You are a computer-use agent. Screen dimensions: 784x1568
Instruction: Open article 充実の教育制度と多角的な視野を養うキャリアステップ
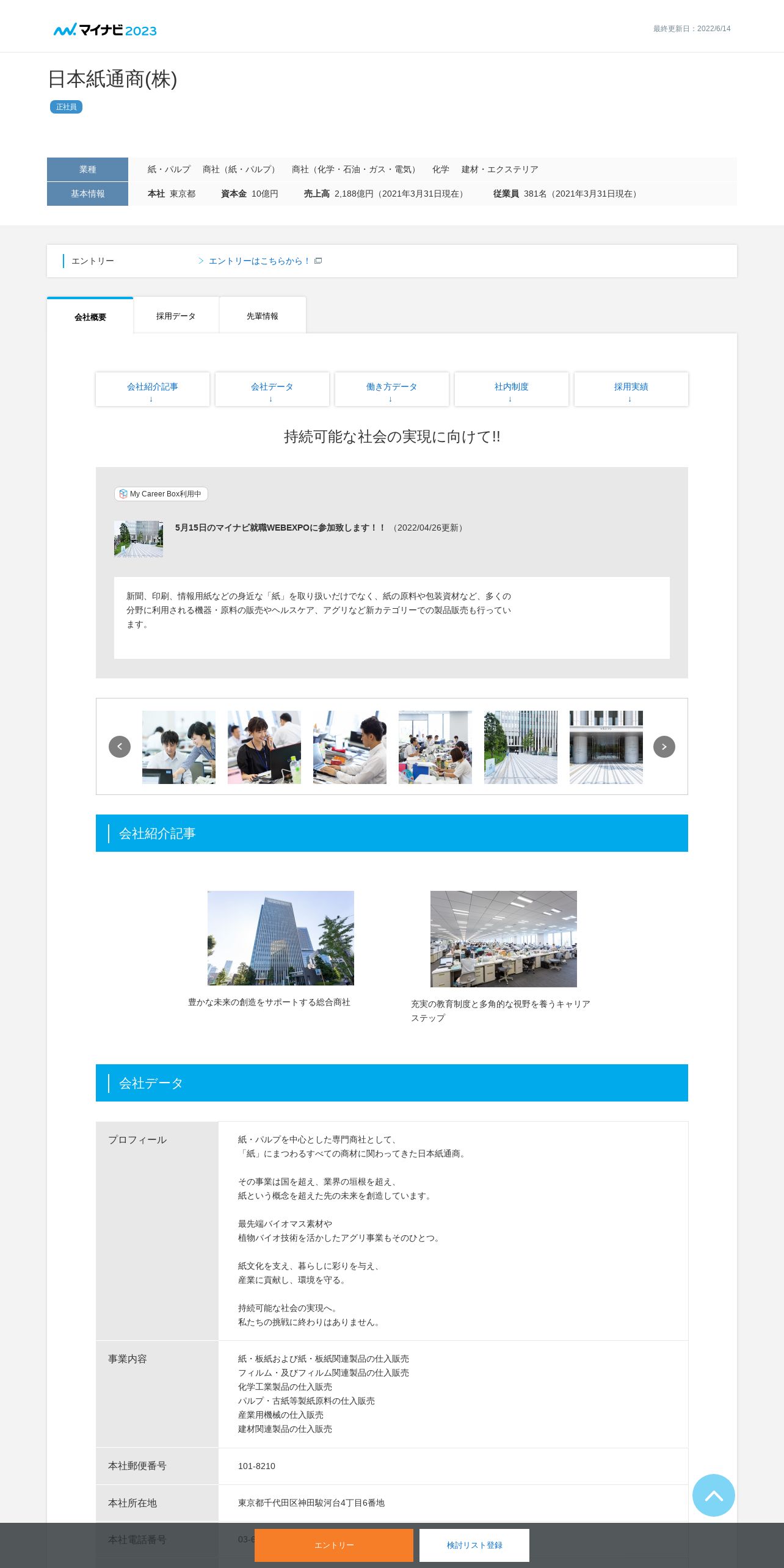[501, 1011]
